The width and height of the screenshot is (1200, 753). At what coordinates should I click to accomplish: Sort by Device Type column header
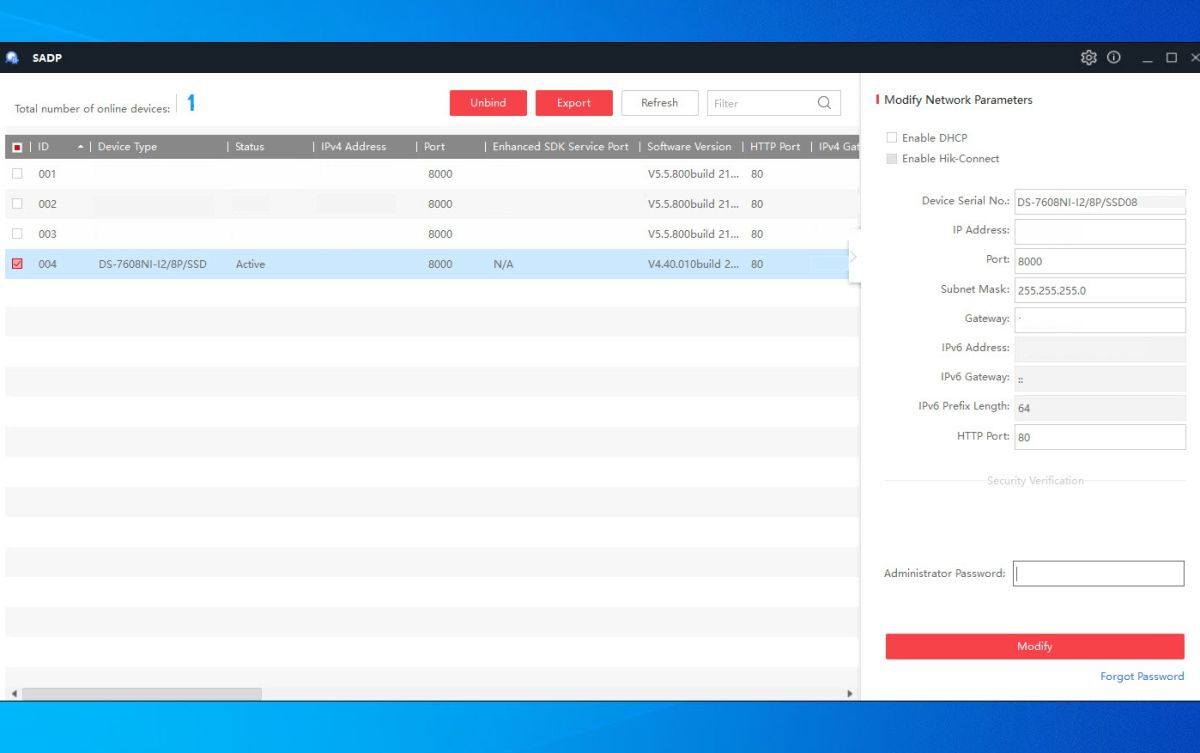coord(127,147)
